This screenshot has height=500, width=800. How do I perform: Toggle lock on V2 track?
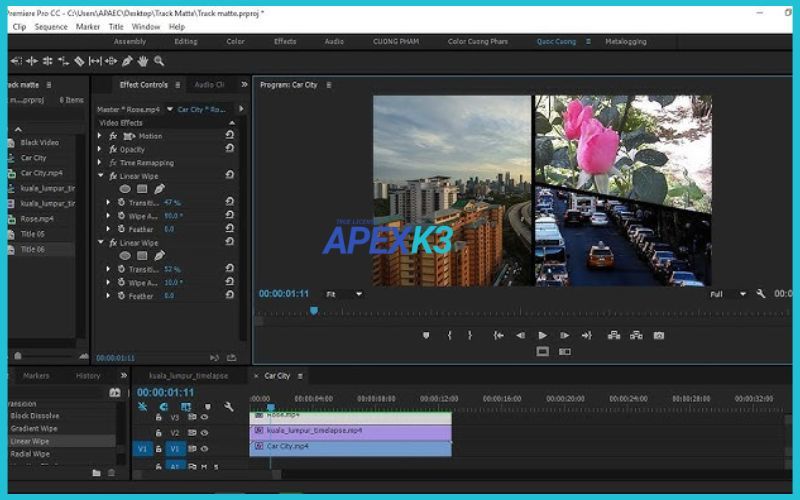coord(159,433)
